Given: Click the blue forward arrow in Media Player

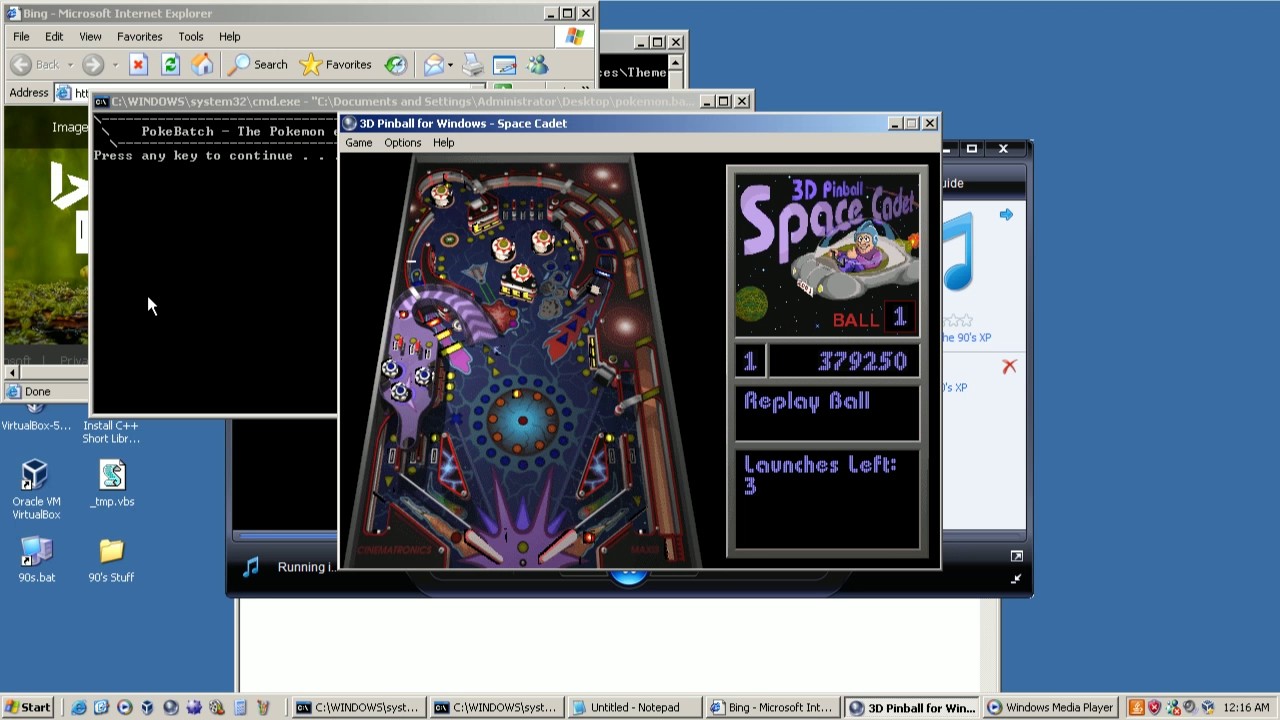Looking at the screenshot, I should [x=1006, y=214].
